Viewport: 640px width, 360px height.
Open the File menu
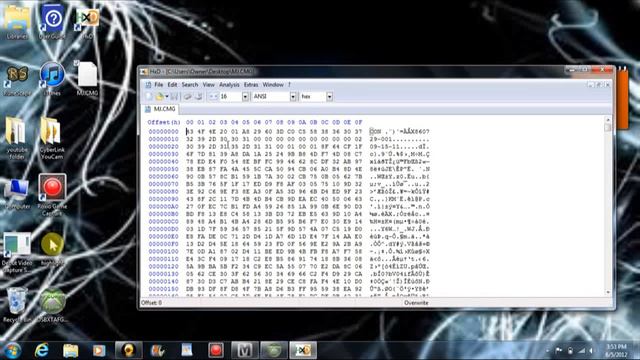tap(158, 85)
